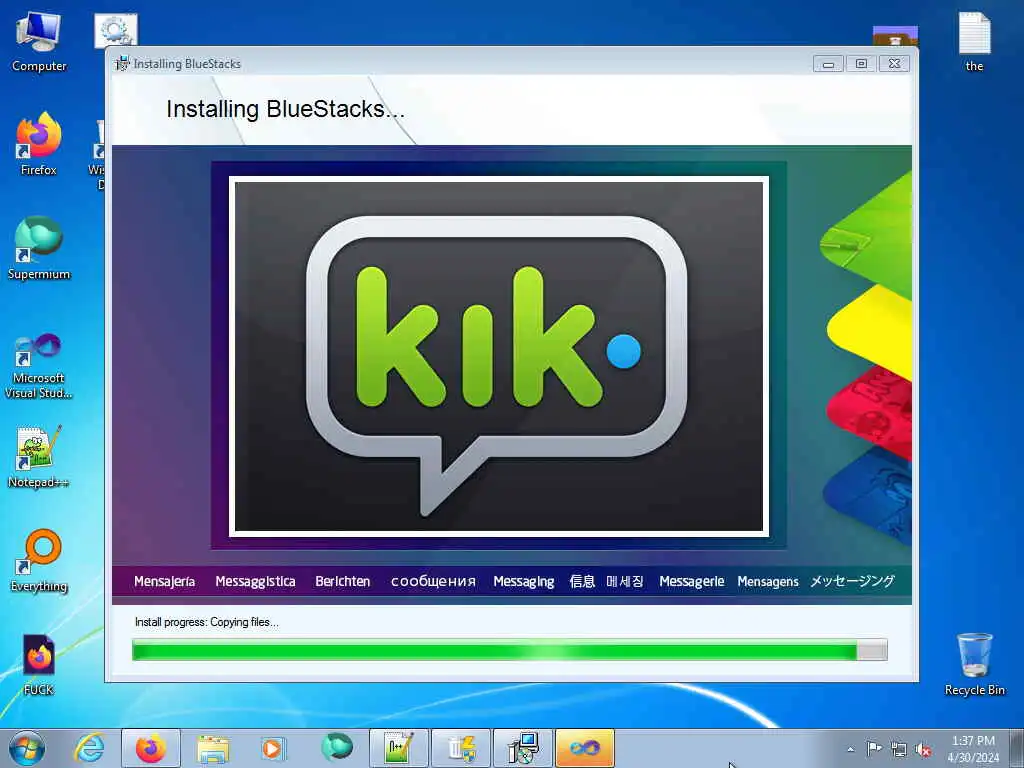Launch Firefox from the desktop shortcut
The height and width of the screenshot is (768, 1024).
[x=39, y=144]
